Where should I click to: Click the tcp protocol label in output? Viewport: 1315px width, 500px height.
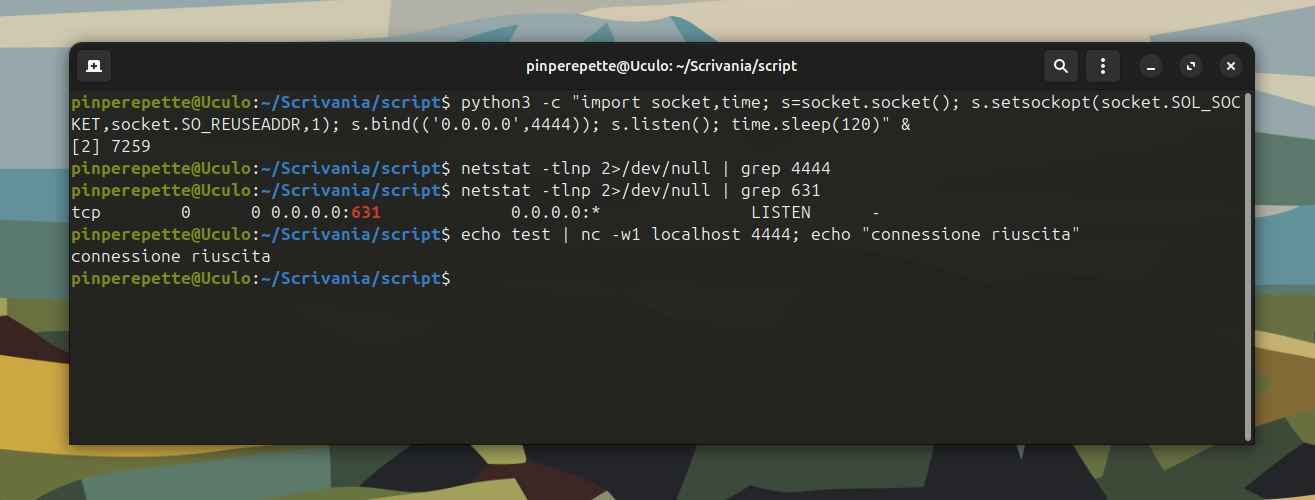click(86, 213)
